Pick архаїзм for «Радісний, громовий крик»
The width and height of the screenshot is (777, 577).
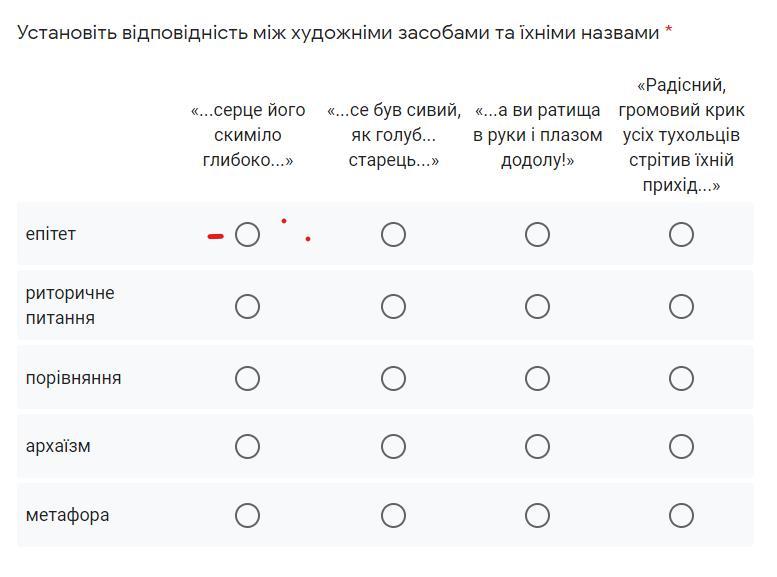click(x=681, y=447)
